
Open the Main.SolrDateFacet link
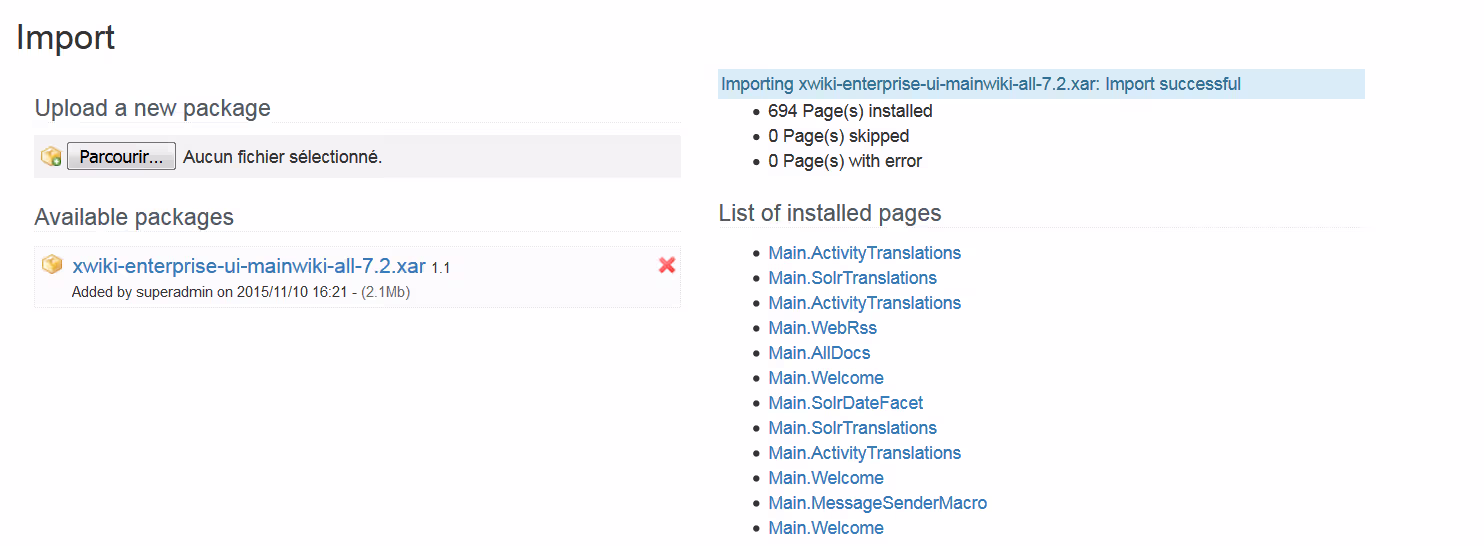click(845, 403)
